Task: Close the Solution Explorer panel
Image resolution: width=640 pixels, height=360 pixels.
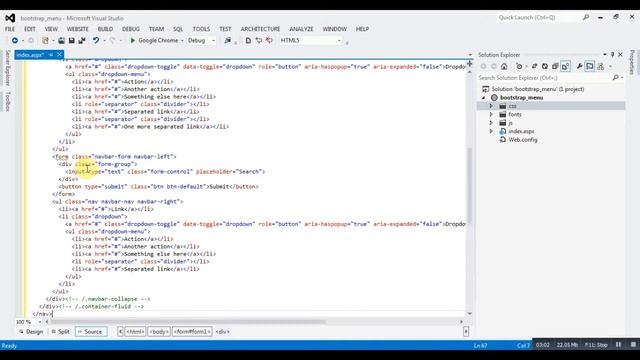Action: pyautogui.click(x=620, y=54)
